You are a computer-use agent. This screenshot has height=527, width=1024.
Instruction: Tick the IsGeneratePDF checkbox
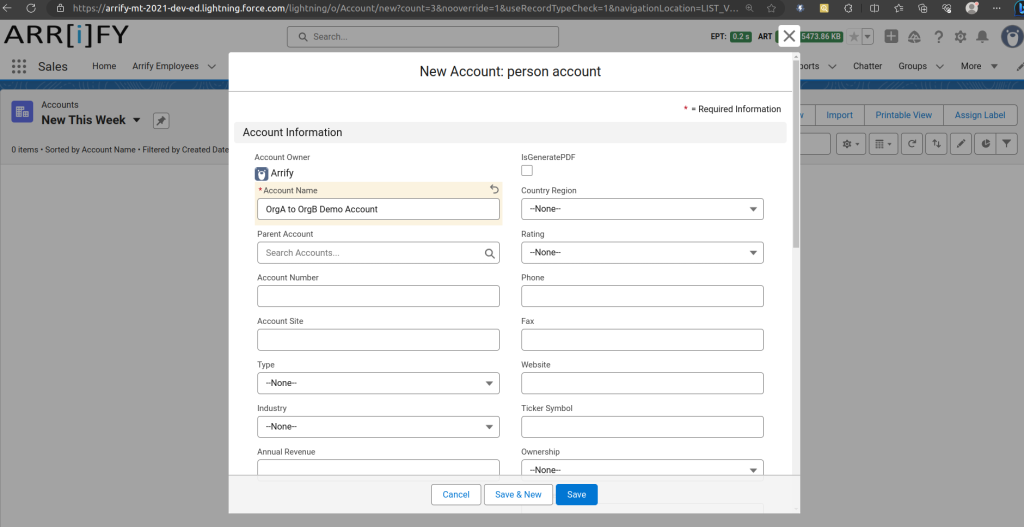[x=527, y=170]
